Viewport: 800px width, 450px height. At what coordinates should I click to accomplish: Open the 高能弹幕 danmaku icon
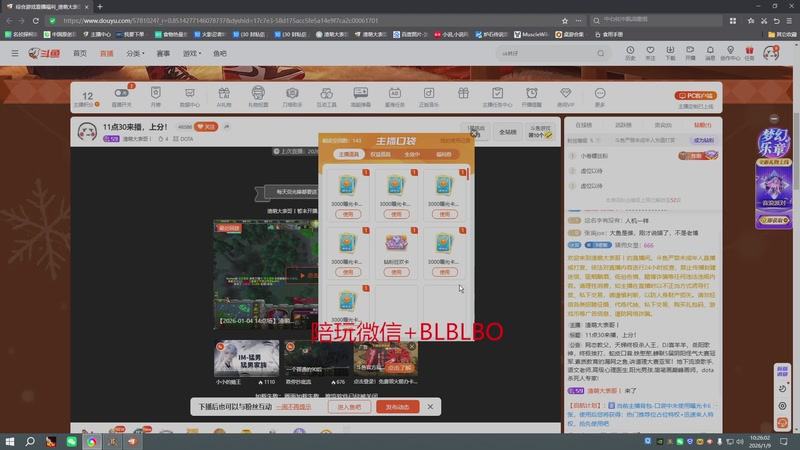pyautogui.click(x=361, y=96)
